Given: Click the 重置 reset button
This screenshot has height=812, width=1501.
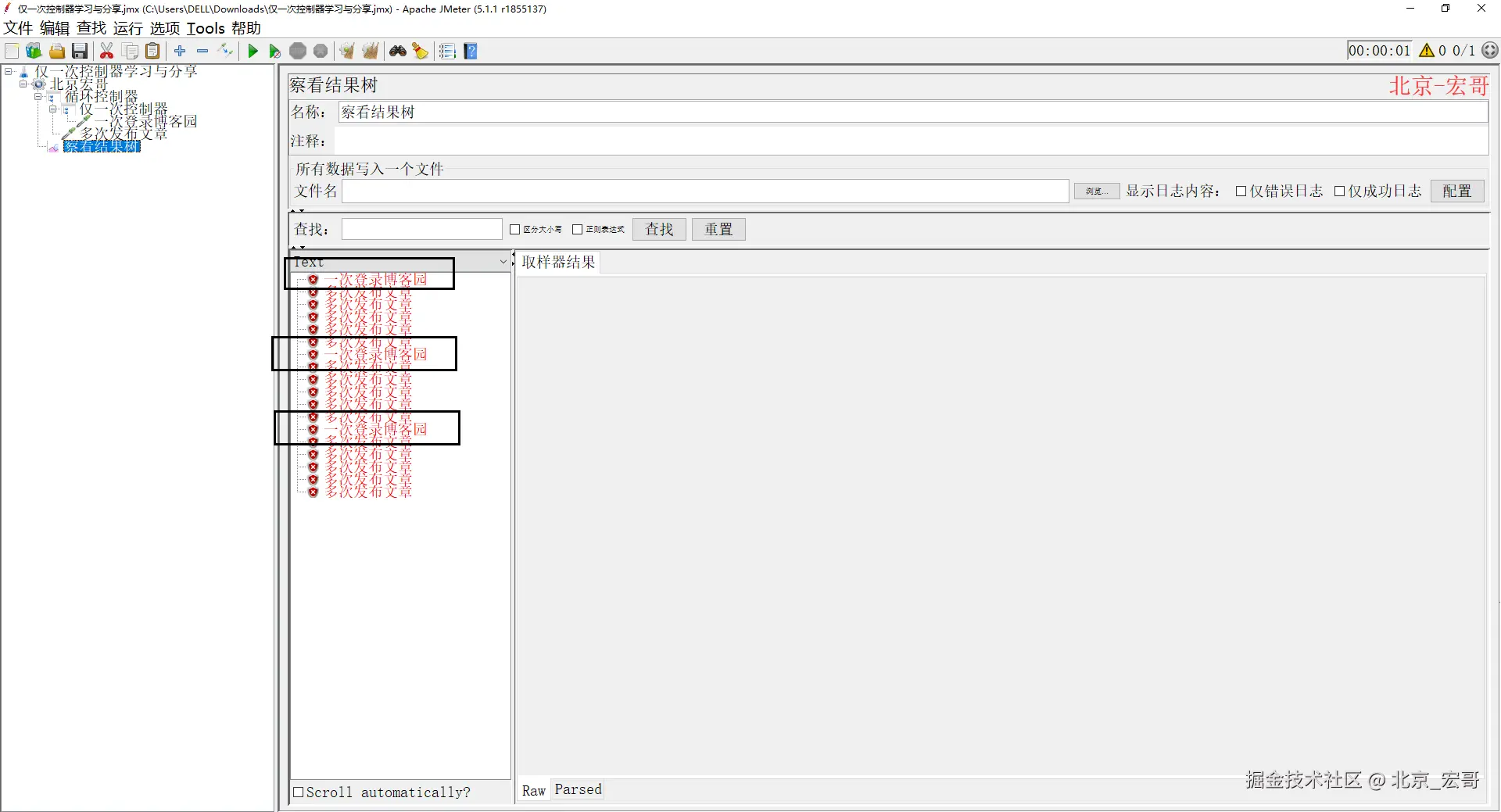Looking at the screenshot, I should 718,230.
